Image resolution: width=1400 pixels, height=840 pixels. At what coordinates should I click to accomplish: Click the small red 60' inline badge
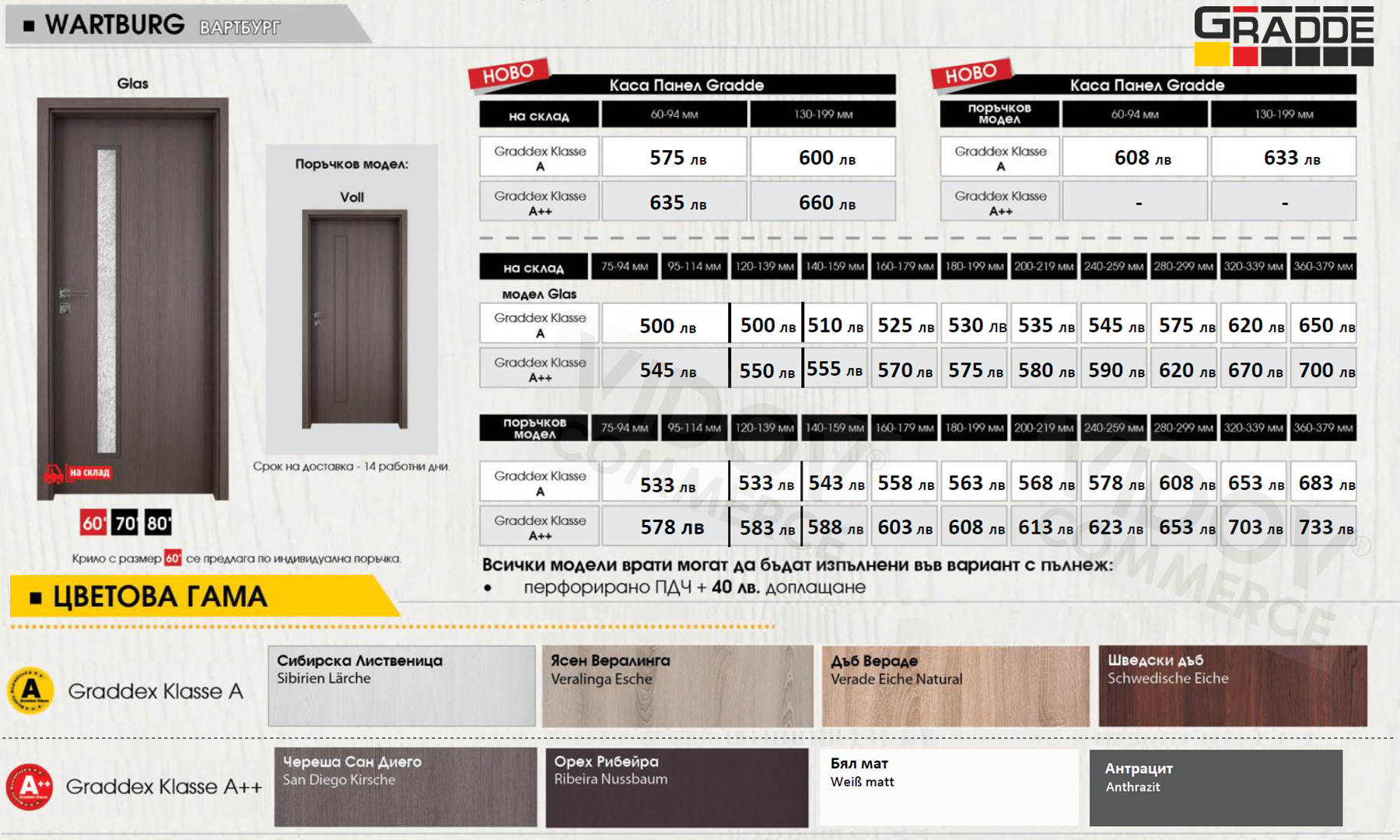point(173,558)
